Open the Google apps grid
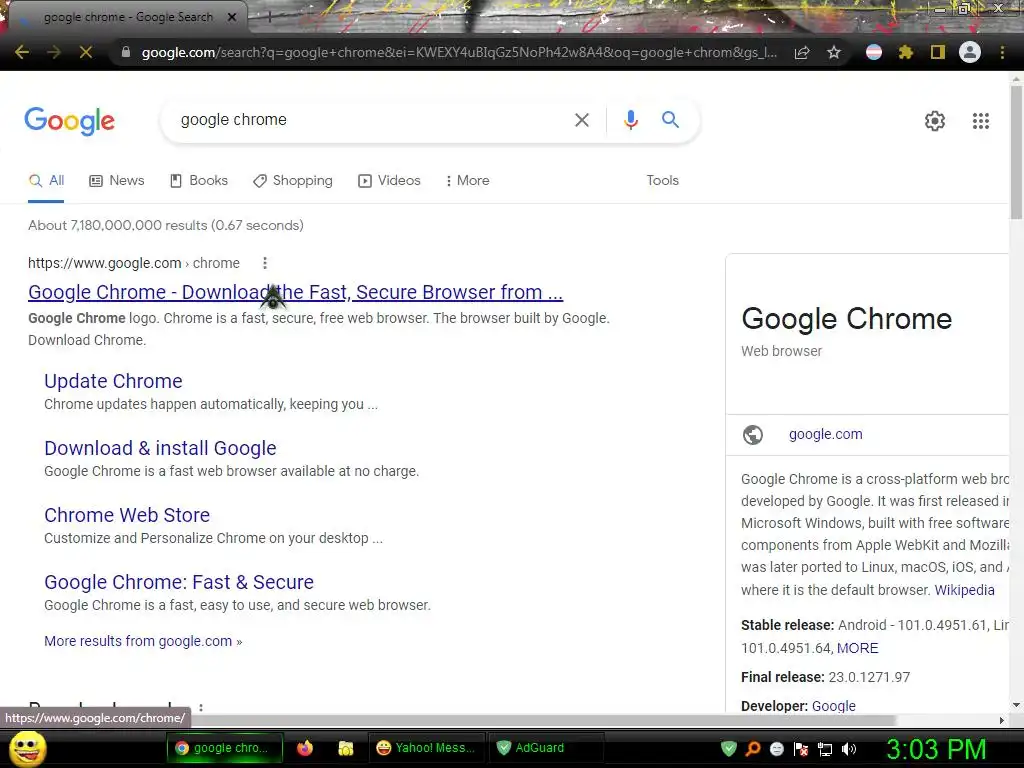 [981, 121]
